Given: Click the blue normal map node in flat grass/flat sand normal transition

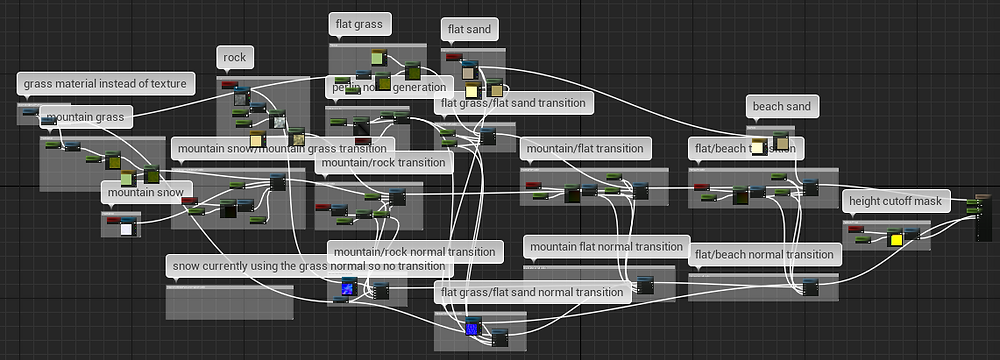Looking at the screenshot, I should 472,326.
